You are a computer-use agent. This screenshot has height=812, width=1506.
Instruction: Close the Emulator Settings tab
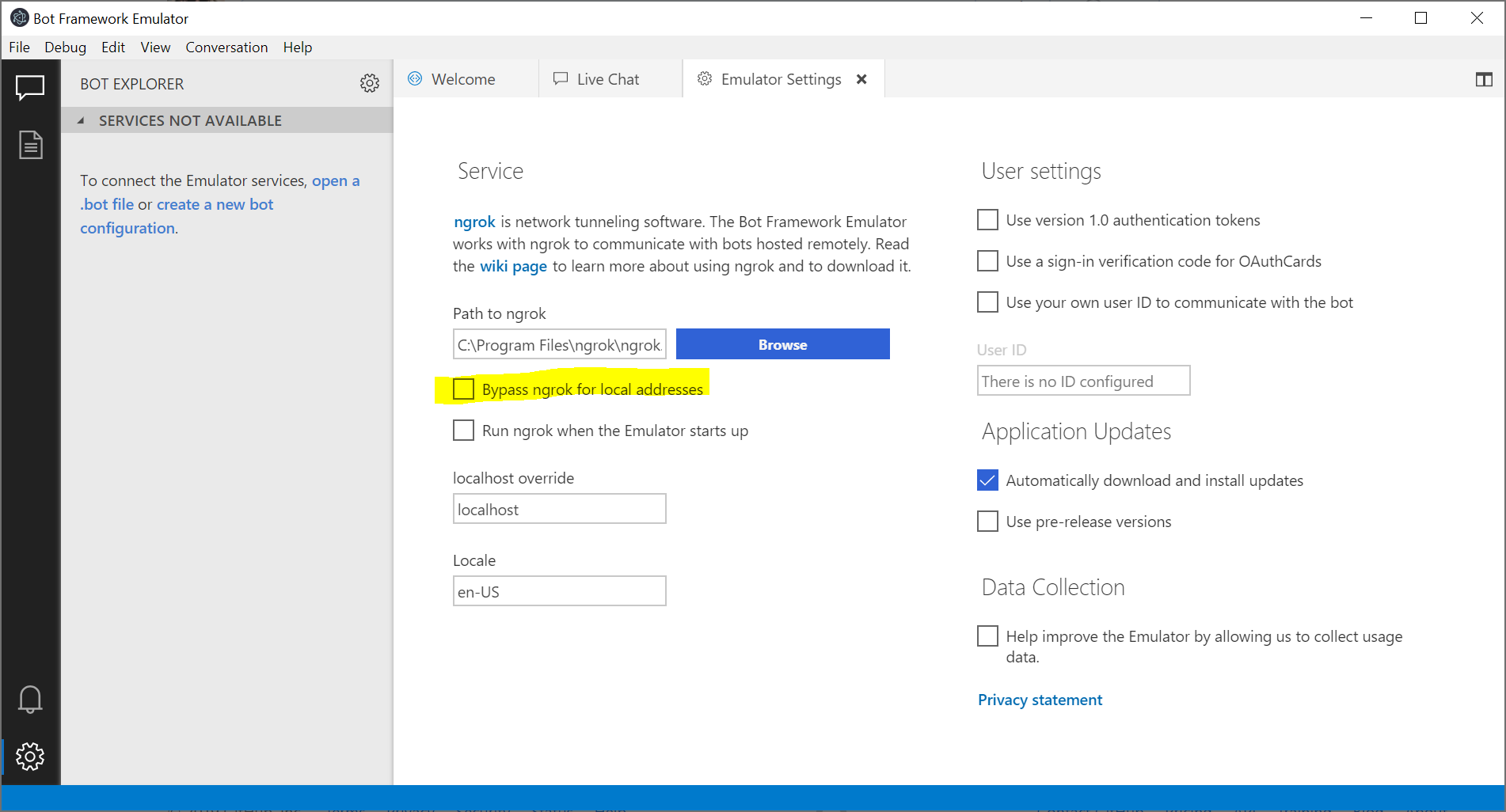(861, 79)
